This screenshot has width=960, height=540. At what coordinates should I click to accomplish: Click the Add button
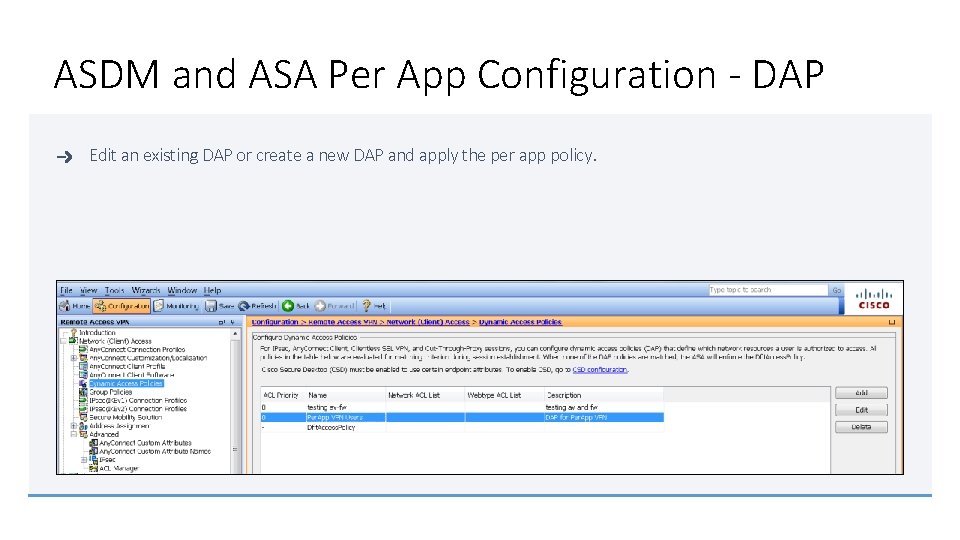click(x=861, y=393)
